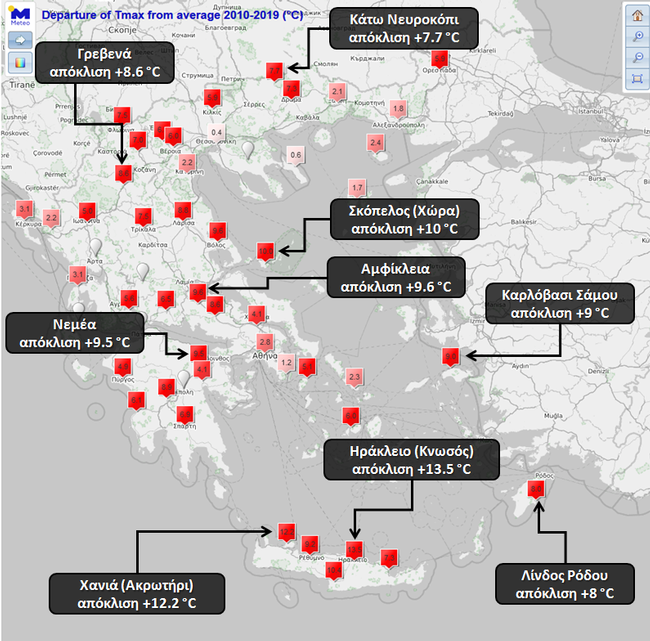
Task: Click the 10.0 marker at Skopelos
Action: pyautogui.click(x=265, y=251)
